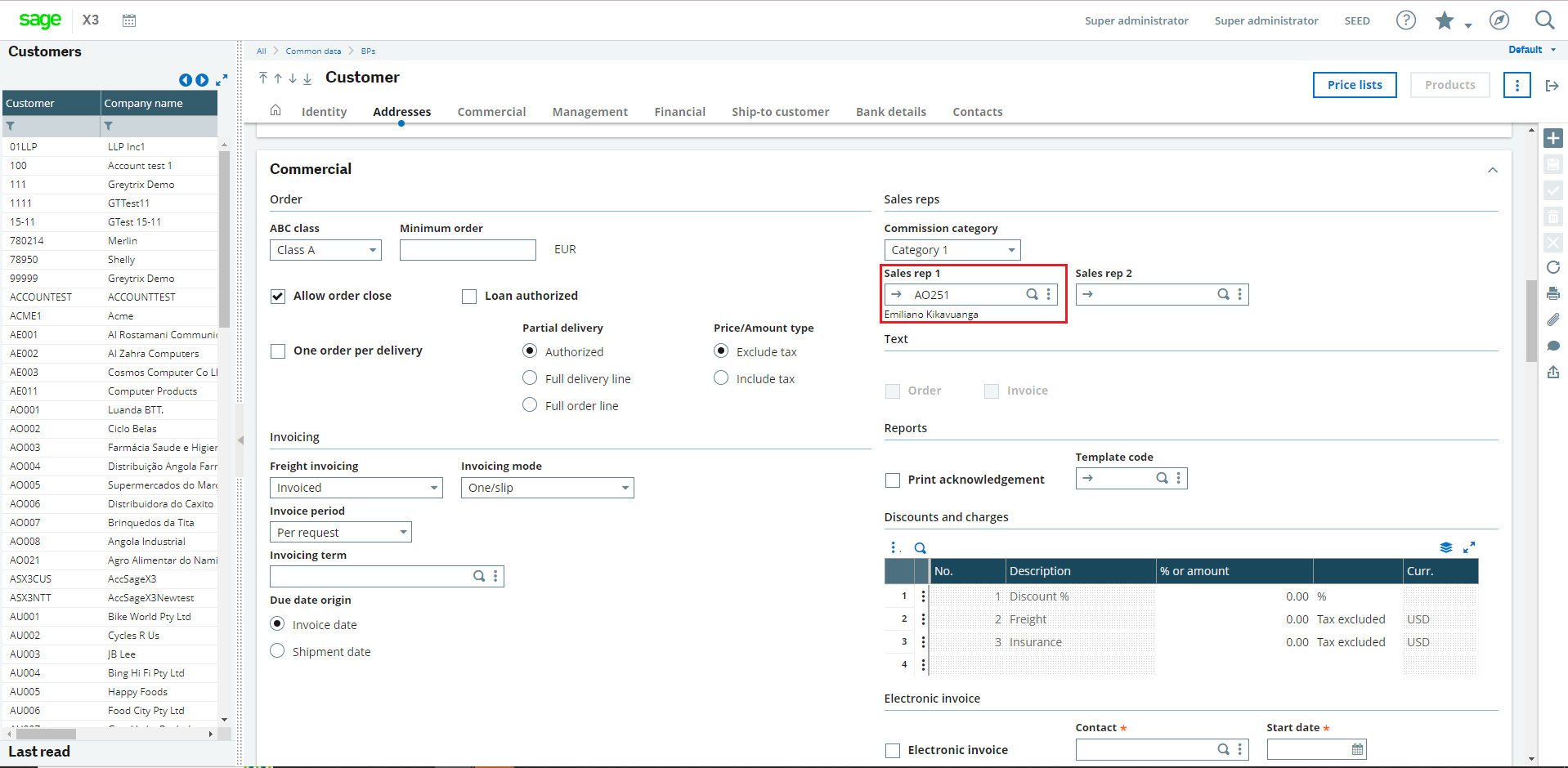The width and height of the screenshot is (1568, 768).
Task: Switch to the Financial tab
Action: [679, 112]
